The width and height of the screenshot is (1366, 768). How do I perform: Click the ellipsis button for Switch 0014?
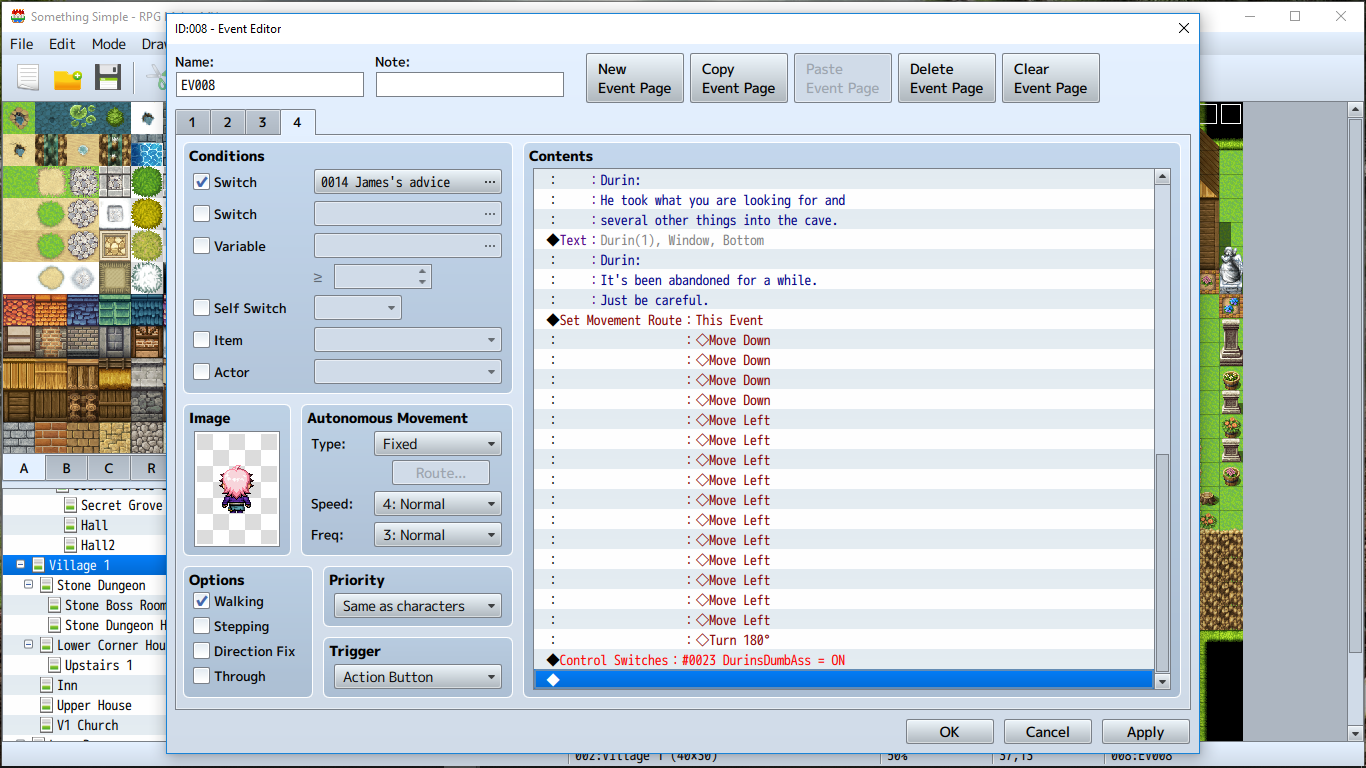tap(489, 182)
